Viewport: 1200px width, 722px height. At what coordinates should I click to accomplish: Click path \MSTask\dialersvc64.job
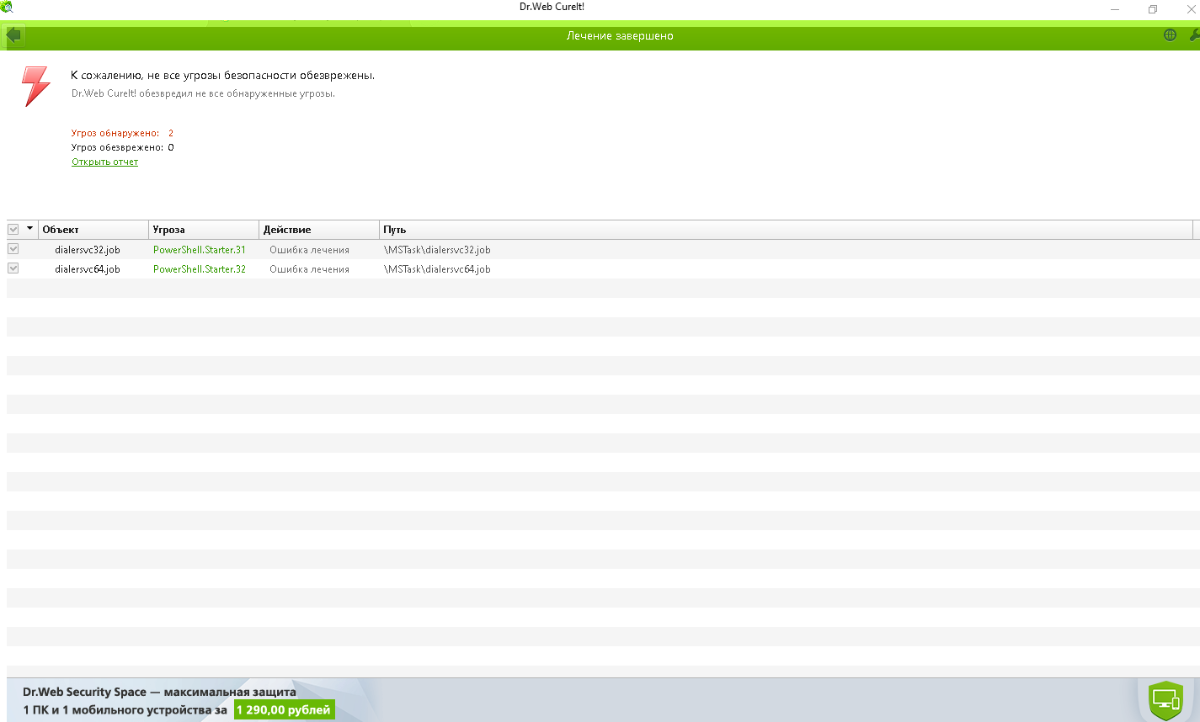[437, 270]
